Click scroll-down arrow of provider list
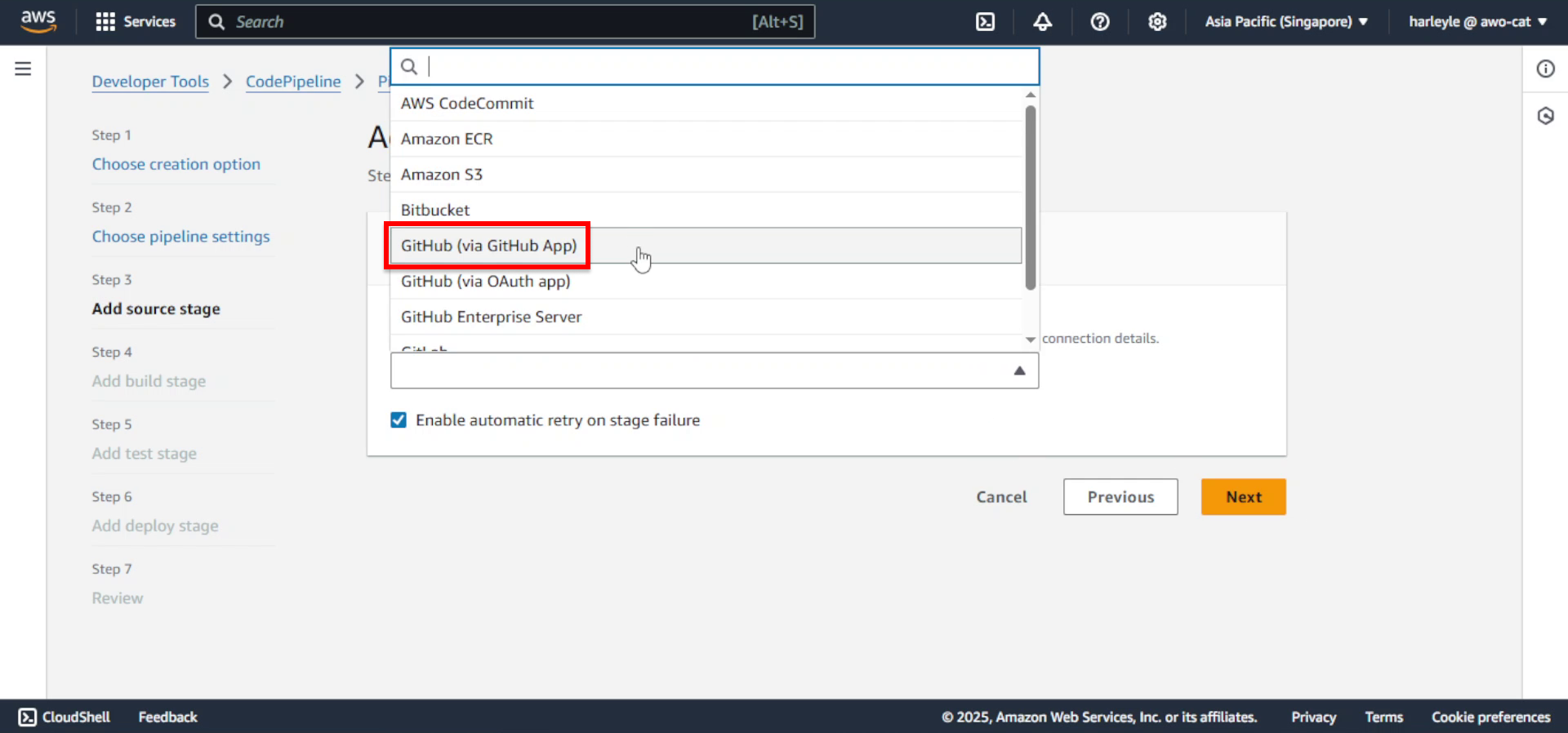 1031,340
